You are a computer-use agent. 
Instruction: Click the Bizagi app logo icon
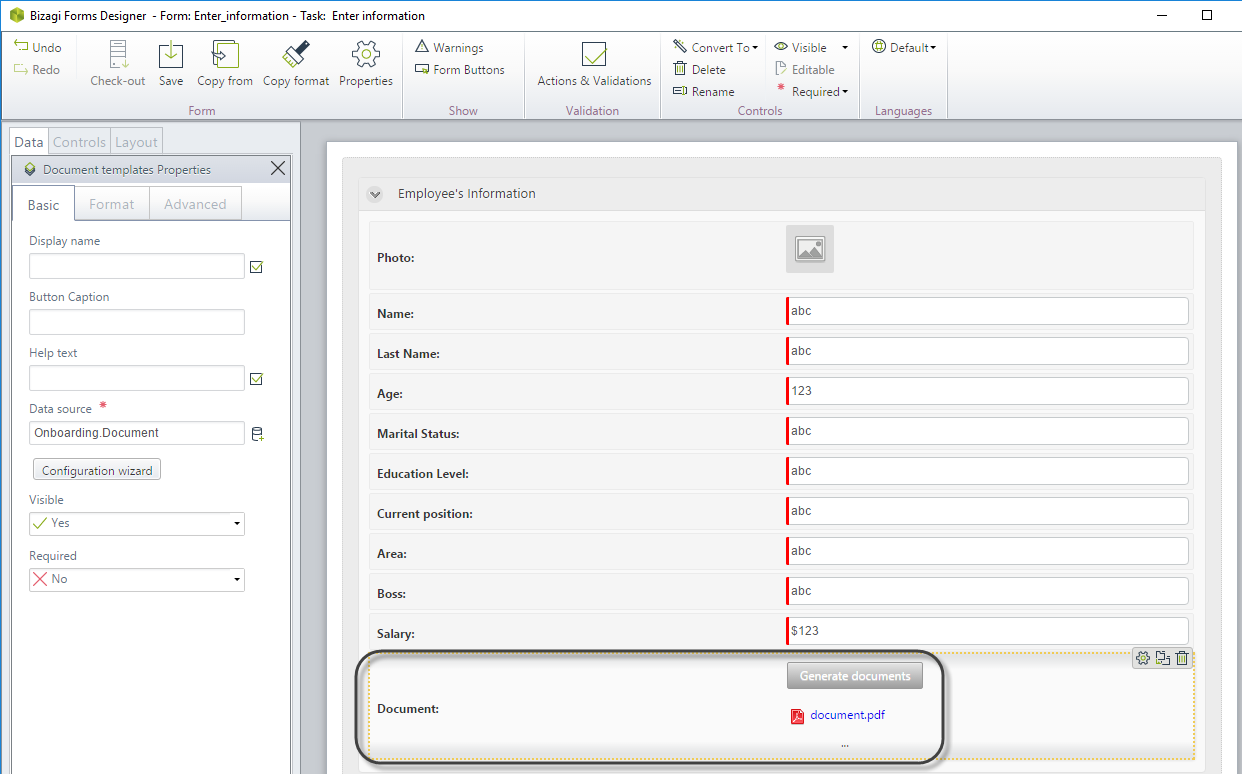(x=16, y=15)
